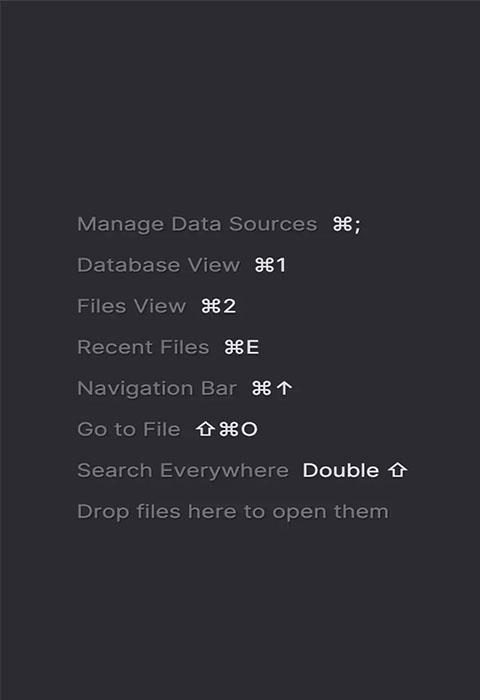Click the command symbol beside Navigation Bar
Screen dimensions: 480x700
point(261,388)
